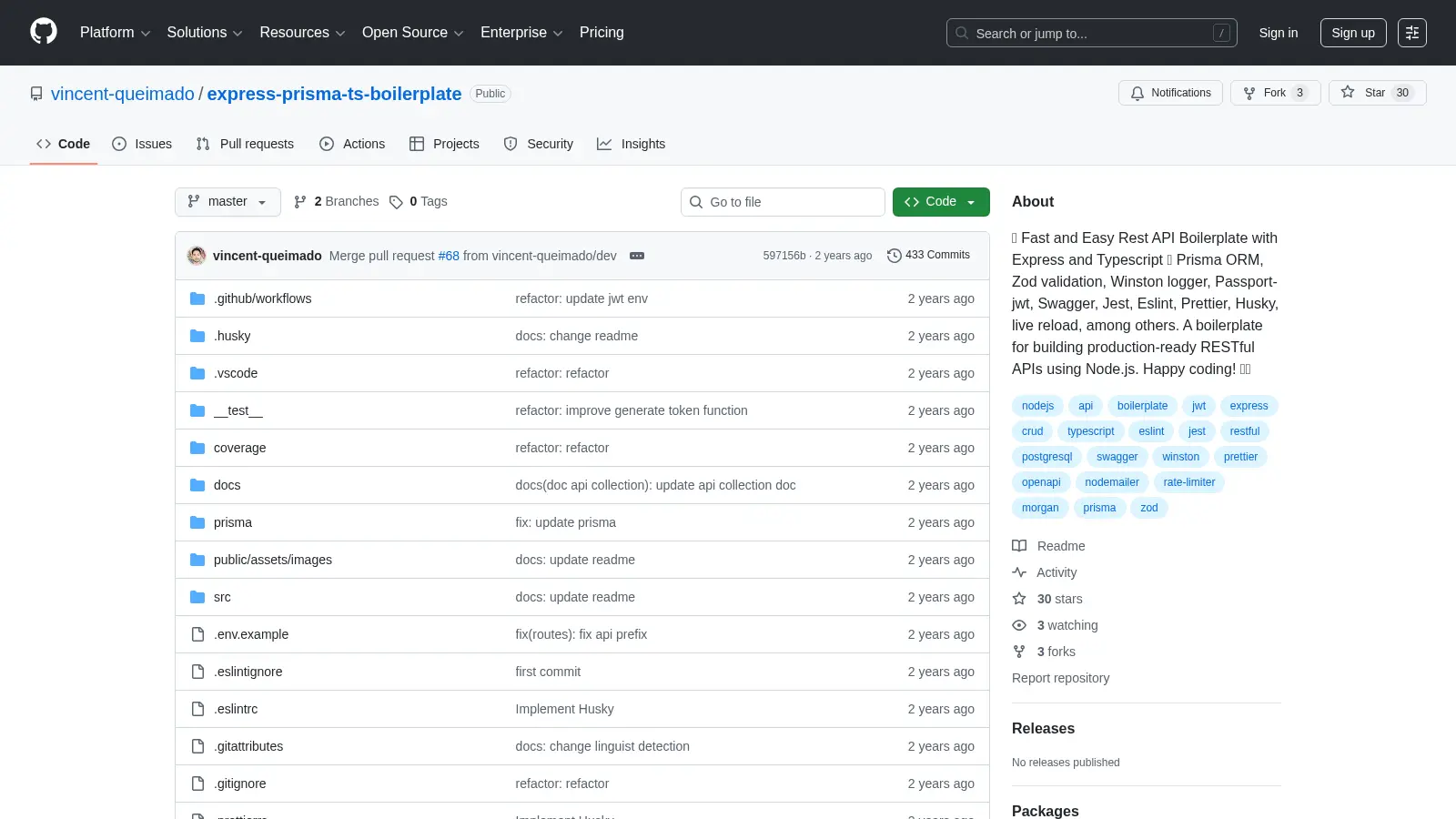Click the repository icon before owner name
The image size is (1456, 819).
tap(36, 94)
